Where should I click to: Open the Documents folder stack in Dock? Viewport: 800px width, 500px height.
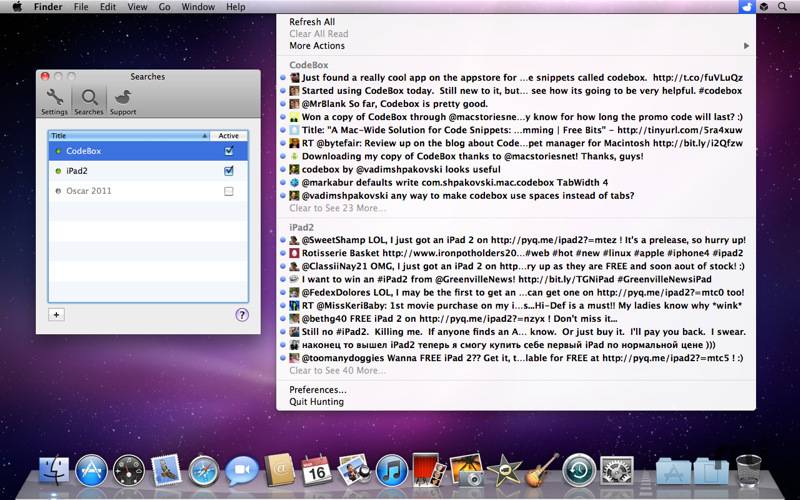711,470
